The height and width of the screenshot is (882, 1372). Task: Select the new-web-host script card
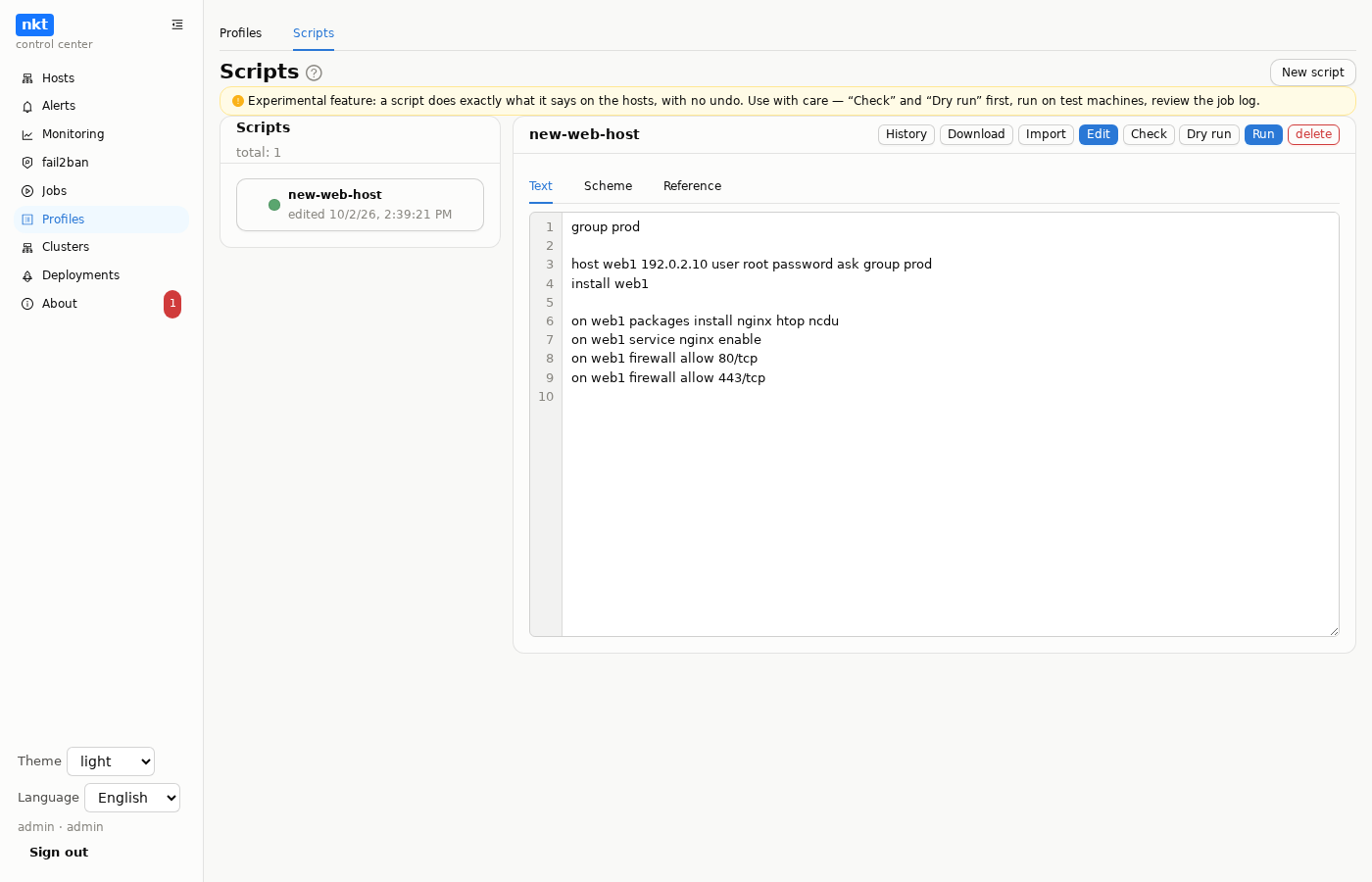(x=360, y=205)
